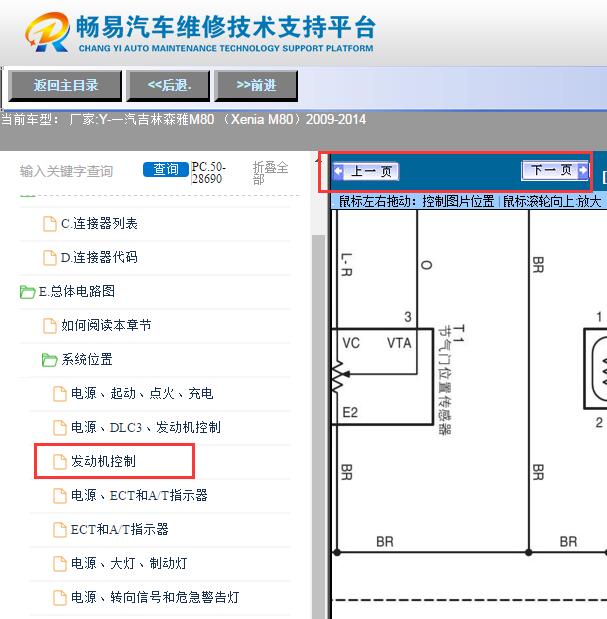This screenshot has width=607, height=619.
Task: Click the left arrow icon on 上一页
Action: [338, 171]
